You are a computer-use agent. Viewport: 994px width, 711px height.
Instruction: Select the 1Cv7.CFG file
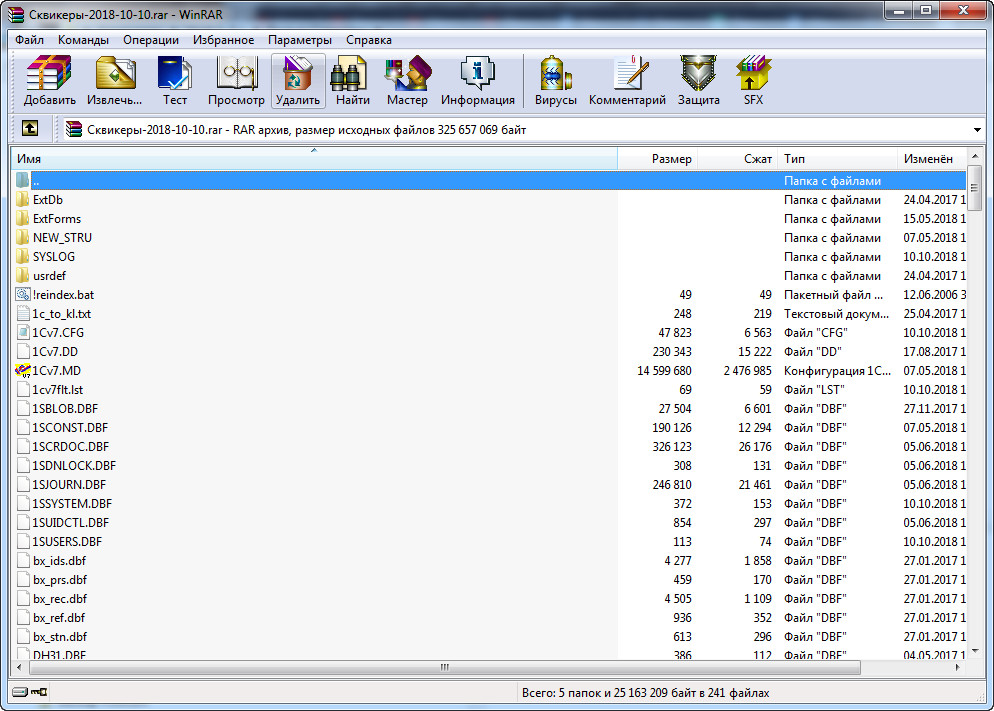(58, 333)
